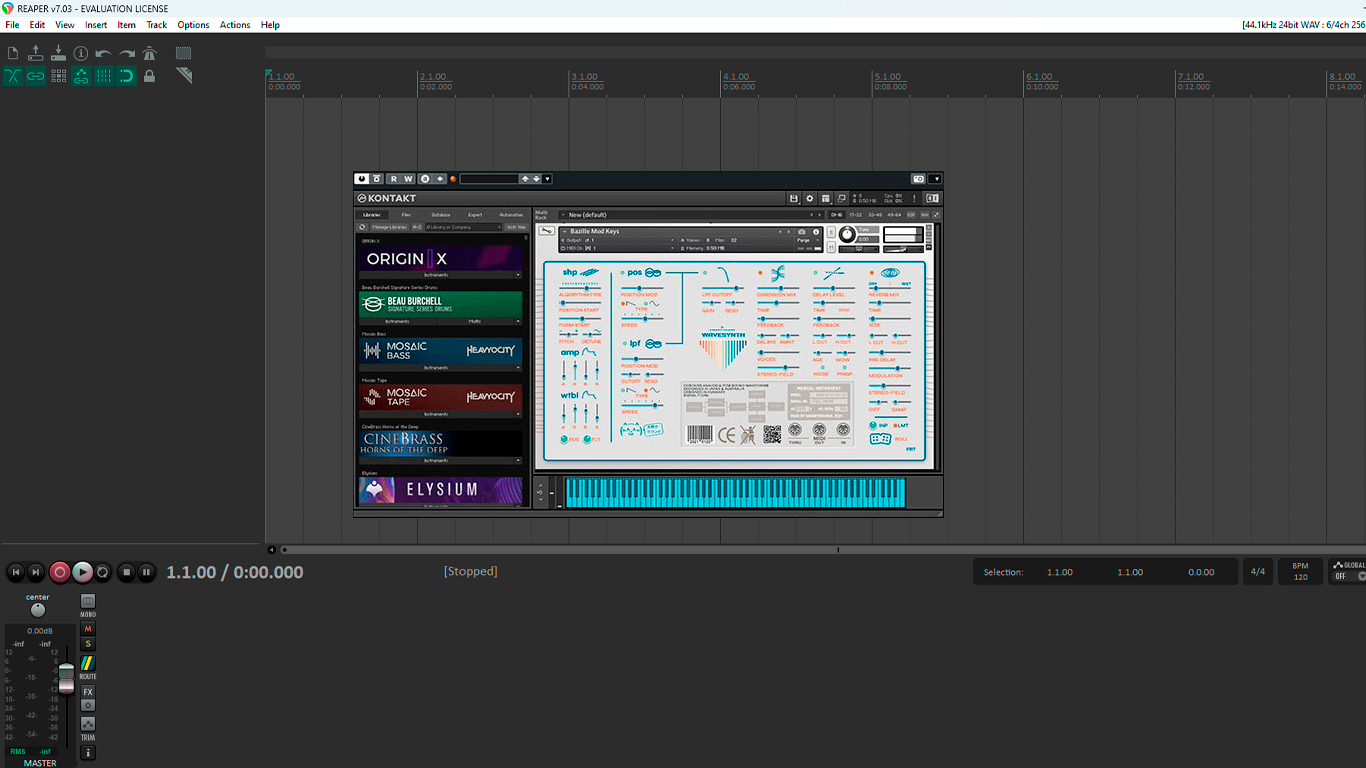1366x768 pixels.
Task: Select the Elysium library banner
Action: [440, 490]
